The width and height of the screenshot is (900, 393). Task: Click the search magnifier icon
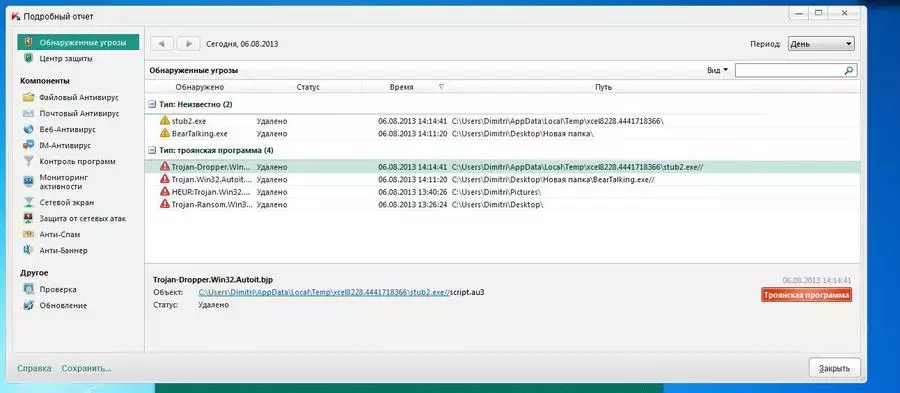point(849,70)
